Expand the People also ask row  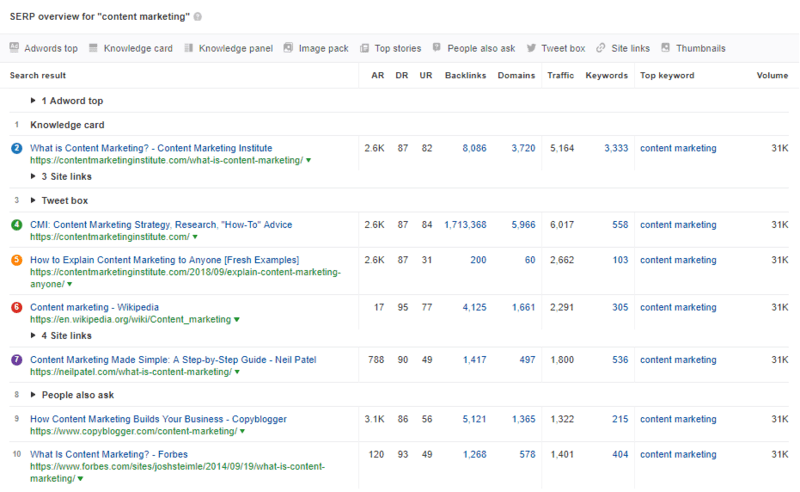click(x=33, y=395)
